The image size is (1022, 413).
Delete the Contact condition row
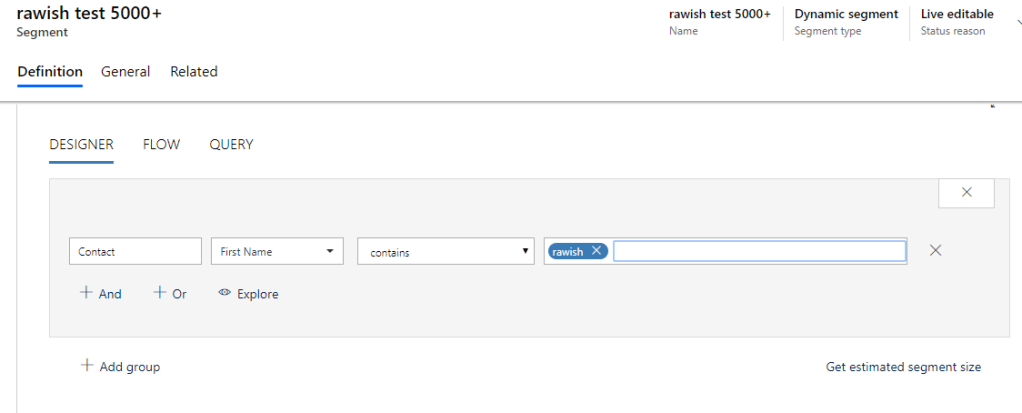935,251
